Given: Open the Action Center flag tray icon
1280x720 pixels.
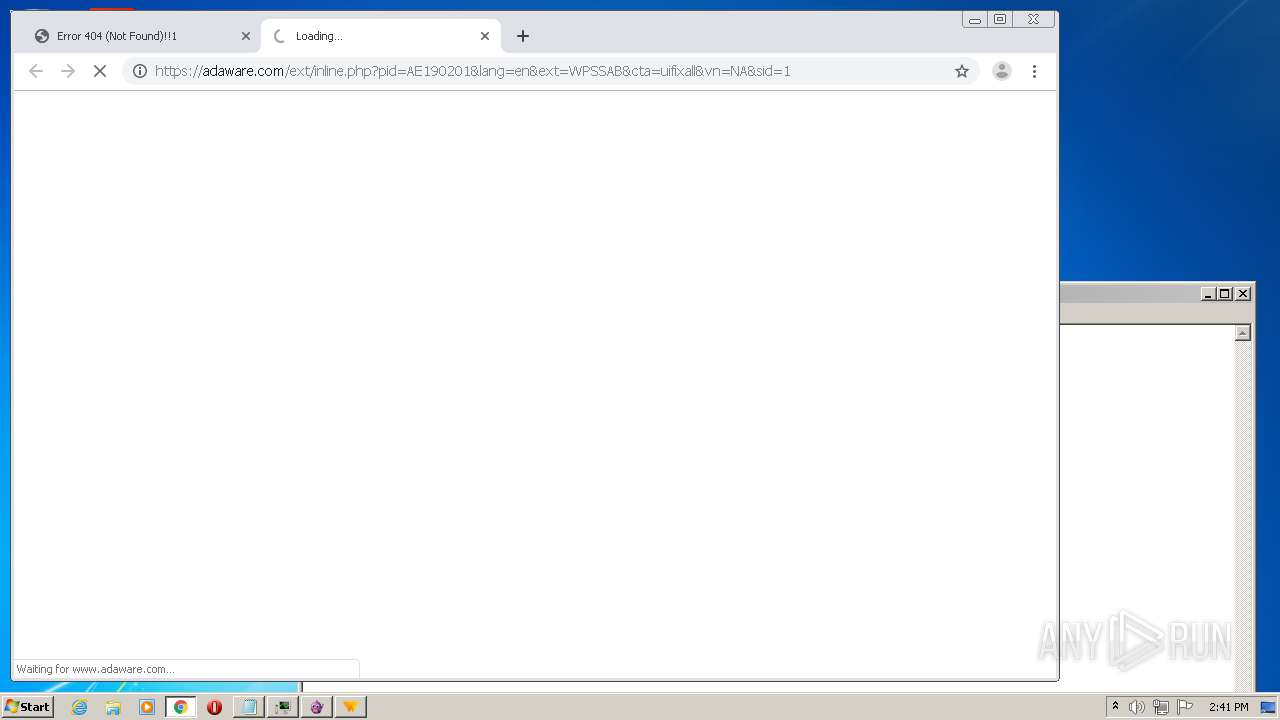Looking at the screenshot, I should tap(1185, 707).
